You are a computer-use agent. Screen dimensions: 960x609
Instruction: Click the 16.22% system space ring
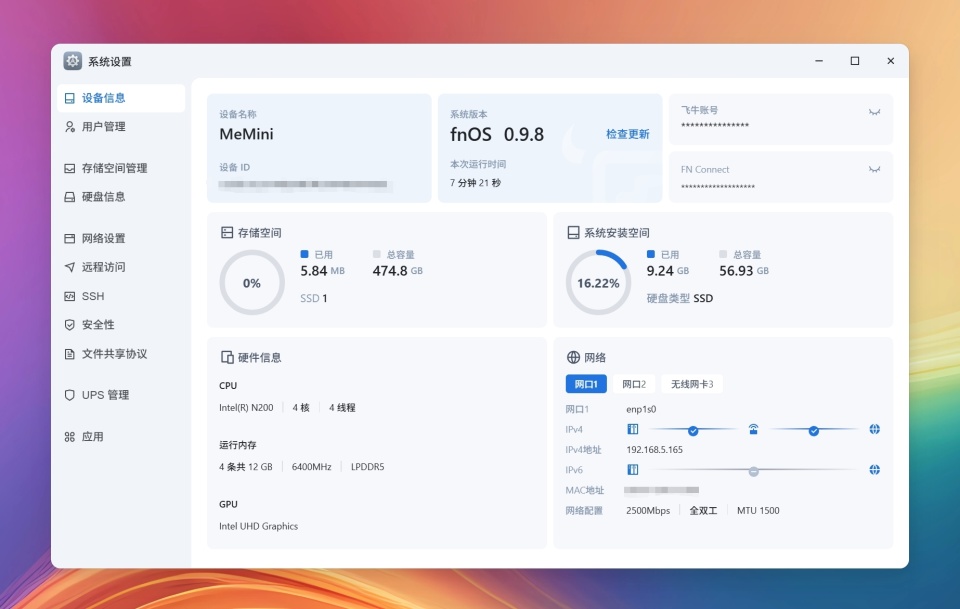pos(598,283)
